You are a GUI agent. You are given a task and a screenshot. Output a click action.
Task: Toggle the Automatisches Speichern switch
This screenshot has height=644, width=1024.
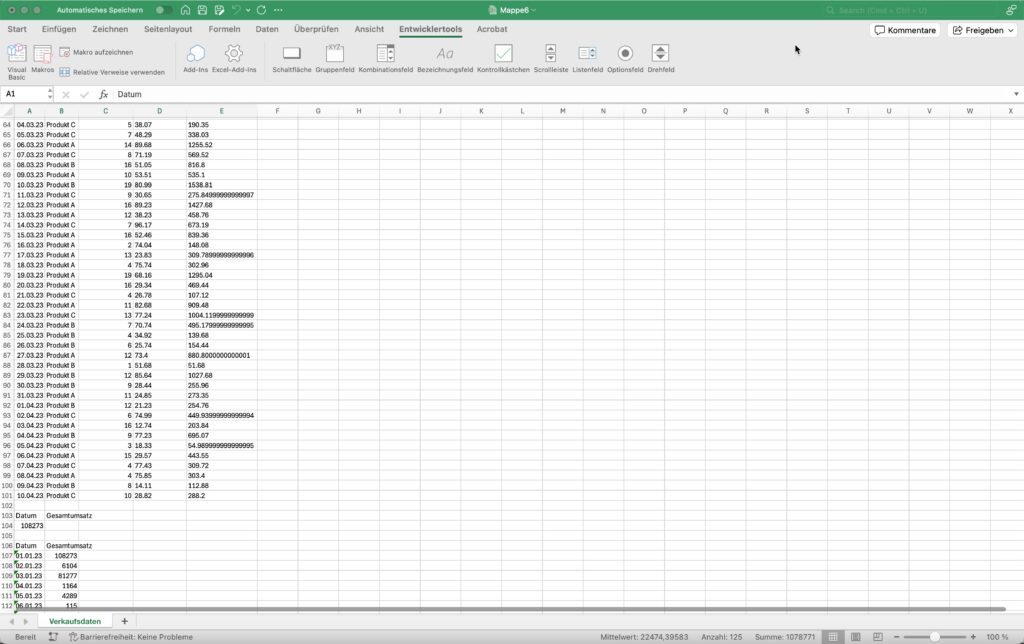coord(163,10)
